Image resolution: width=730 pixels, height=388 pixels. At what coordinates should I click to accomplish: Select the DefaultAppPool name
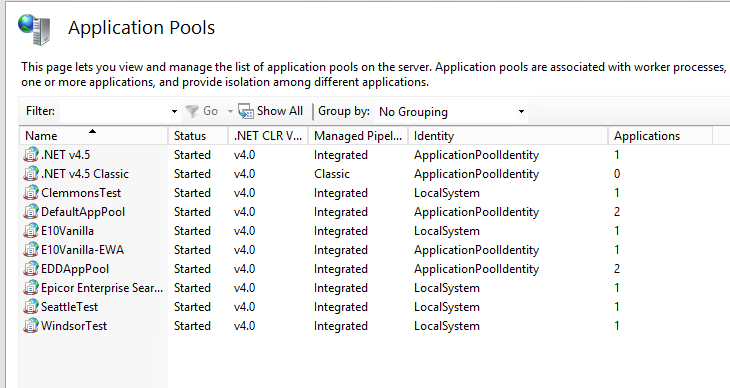[x=83, y=212]
